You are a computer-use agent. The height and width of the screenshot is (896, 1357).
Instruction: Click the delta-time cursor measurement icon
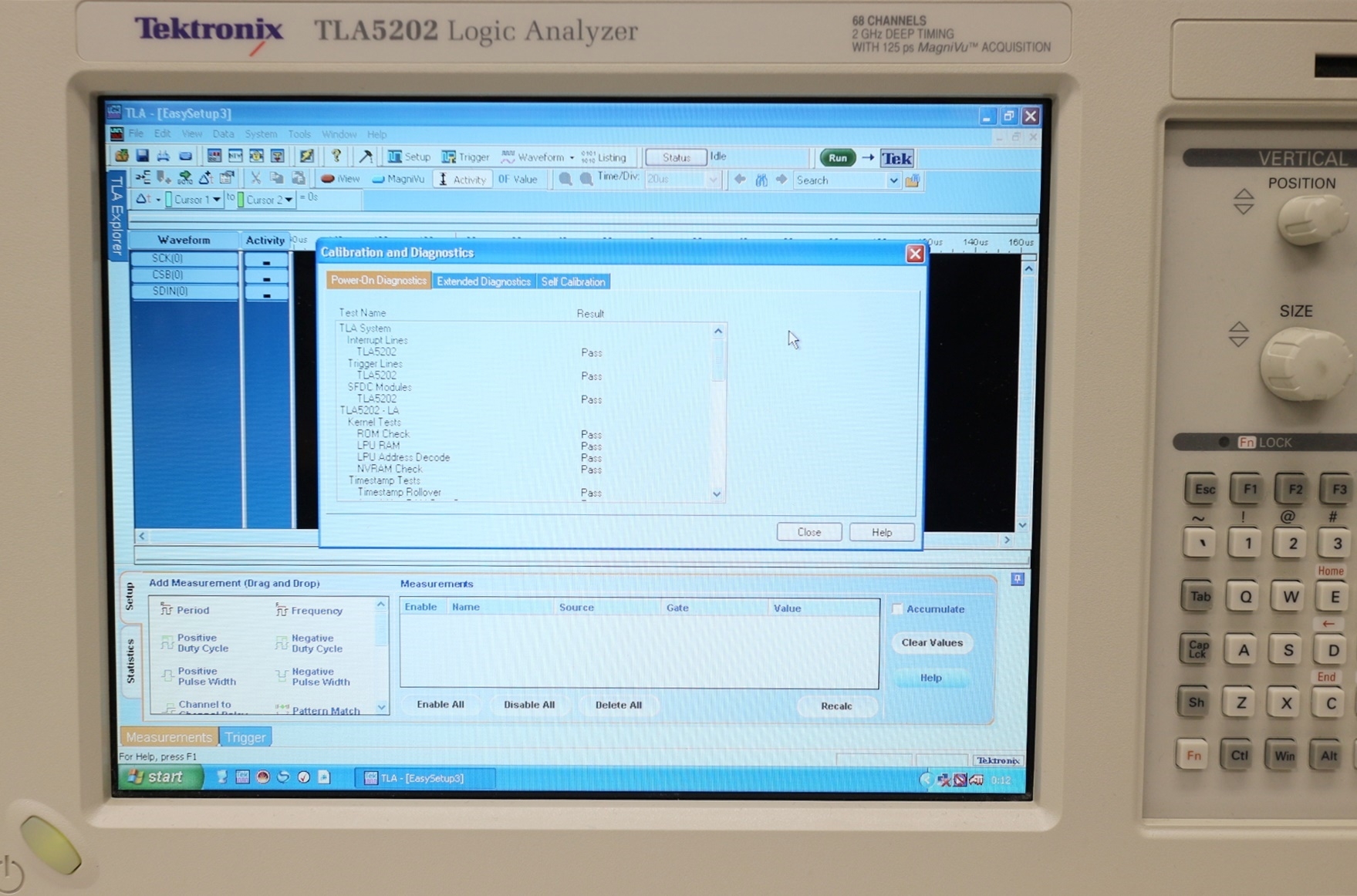point(143,199)
